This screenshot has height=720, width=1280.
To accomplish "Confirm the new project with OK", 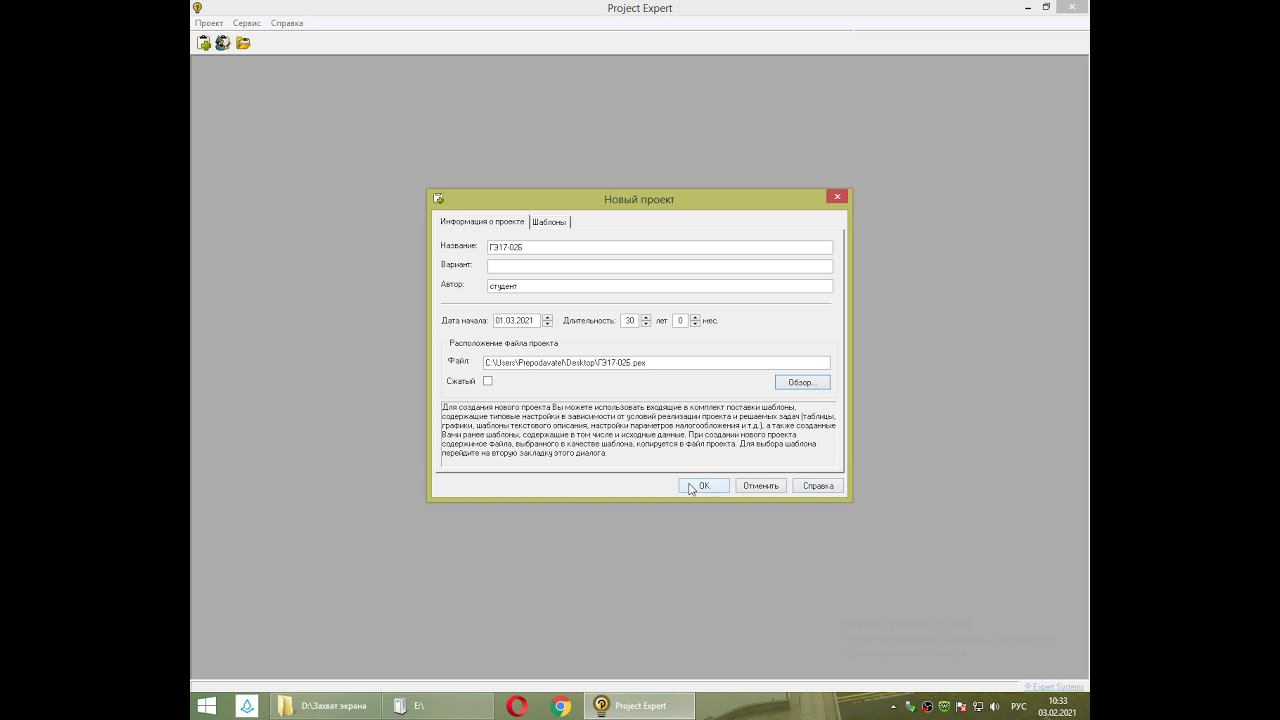I will coord(704,486).
